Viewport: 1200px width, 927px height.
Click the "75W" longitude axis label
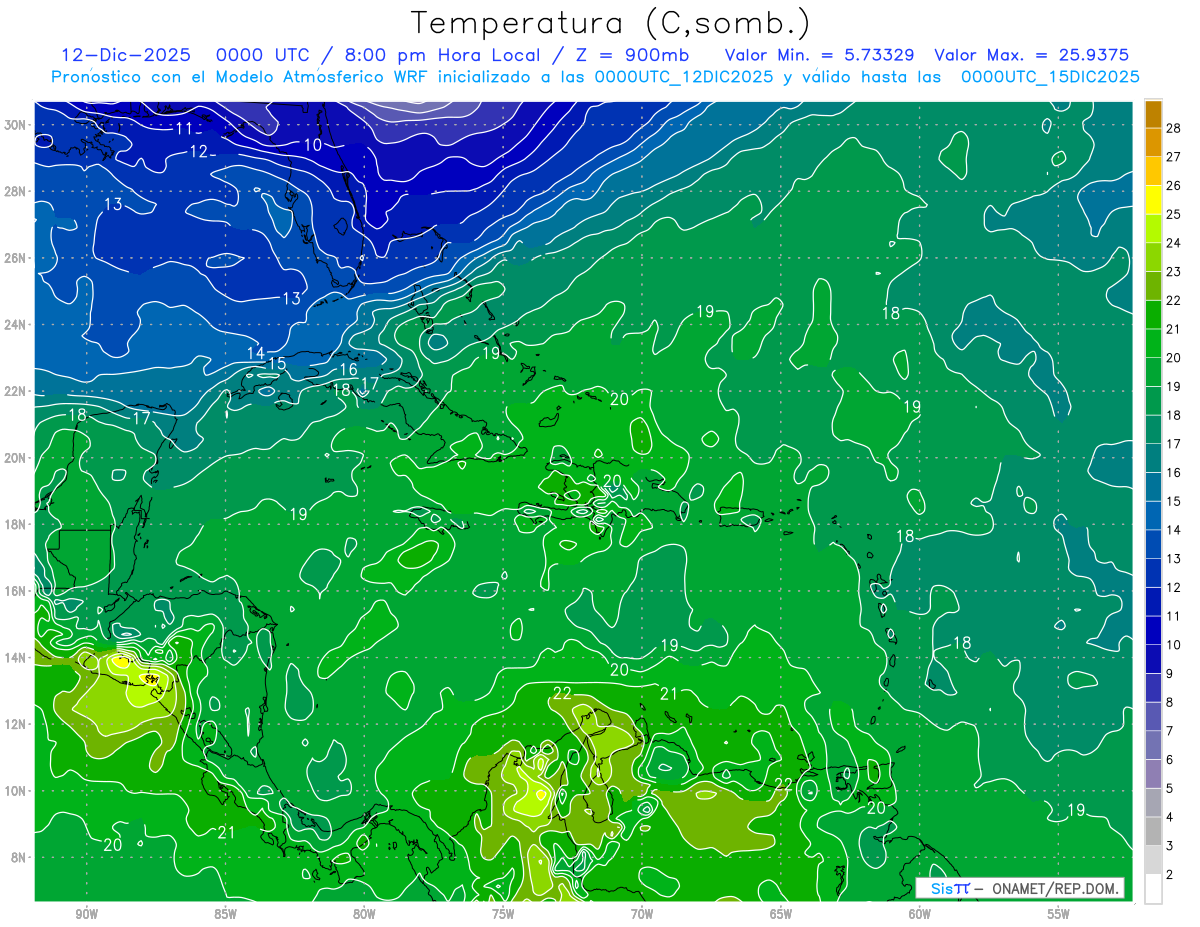tap(503, 914)
